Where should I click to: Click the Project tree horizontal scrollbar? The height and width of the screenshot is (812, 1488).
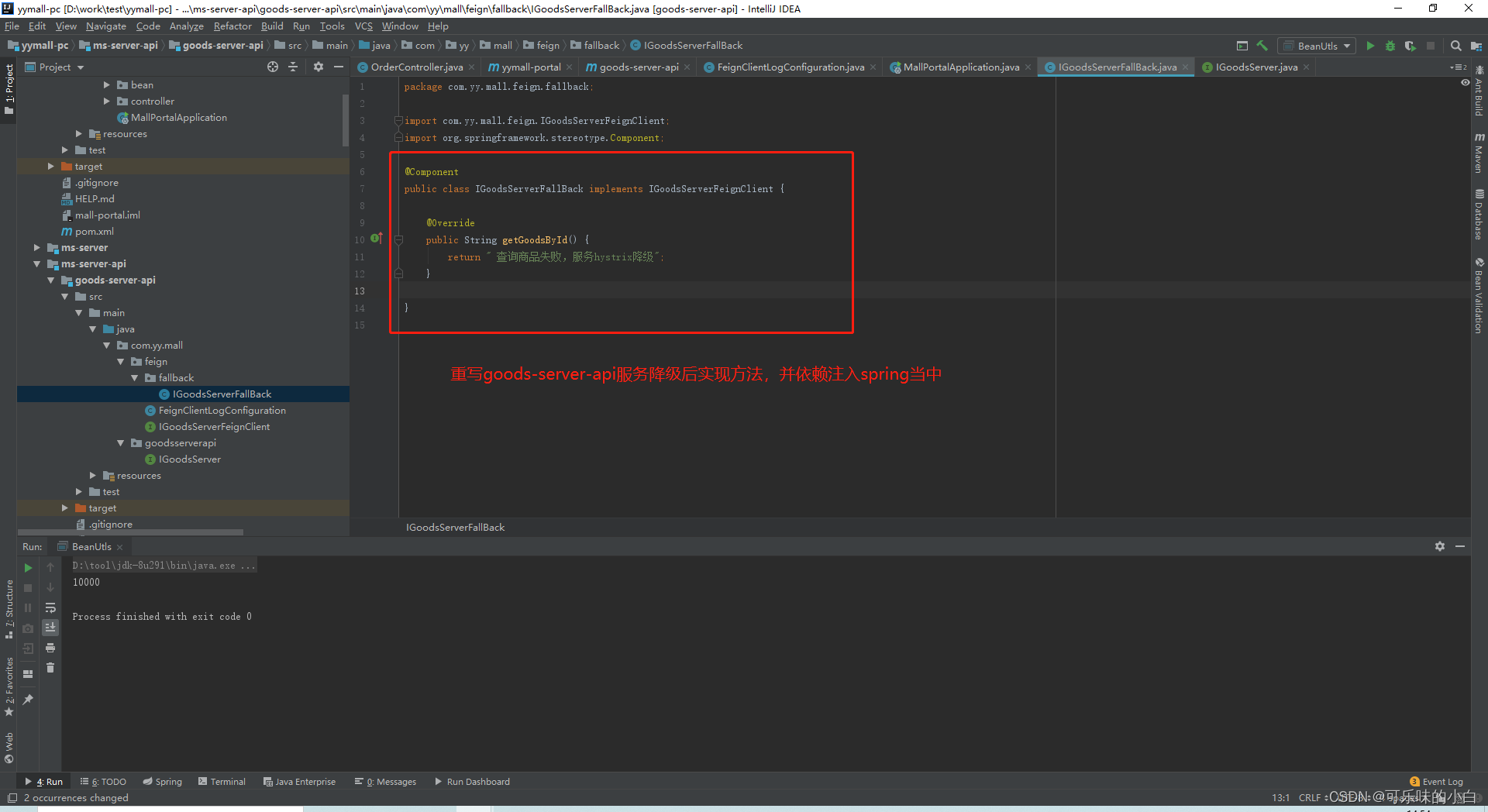coord(130,532)
